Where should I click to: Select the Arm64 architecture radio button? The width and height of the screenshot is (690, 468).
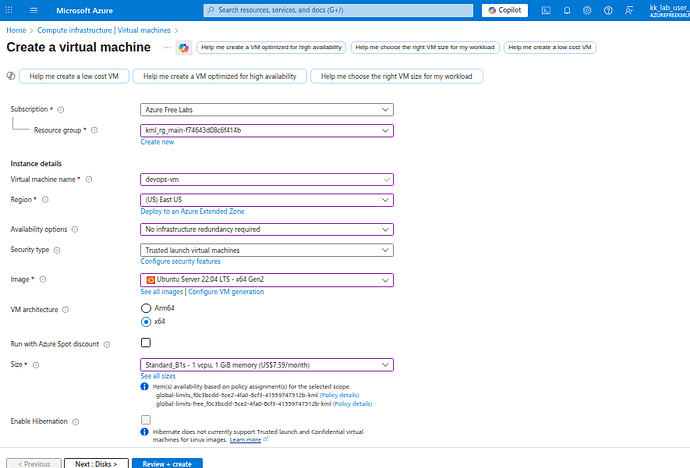146,308
